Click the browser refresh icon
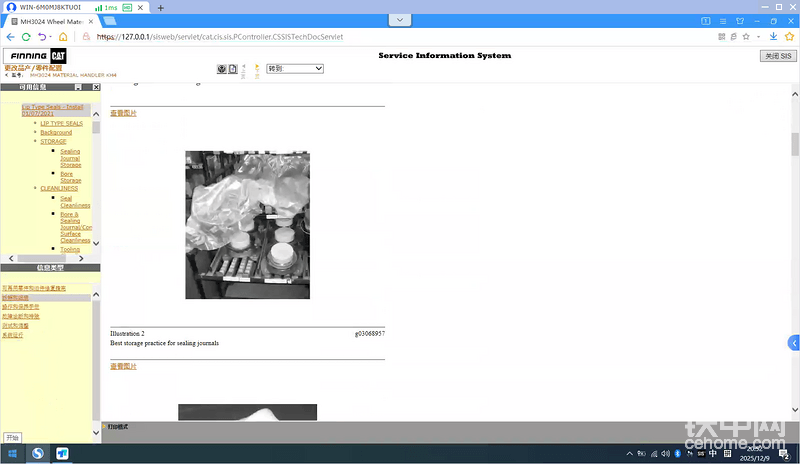Image resolution: width=800 pixels, height=464 pixels. (x=26, y=37)
